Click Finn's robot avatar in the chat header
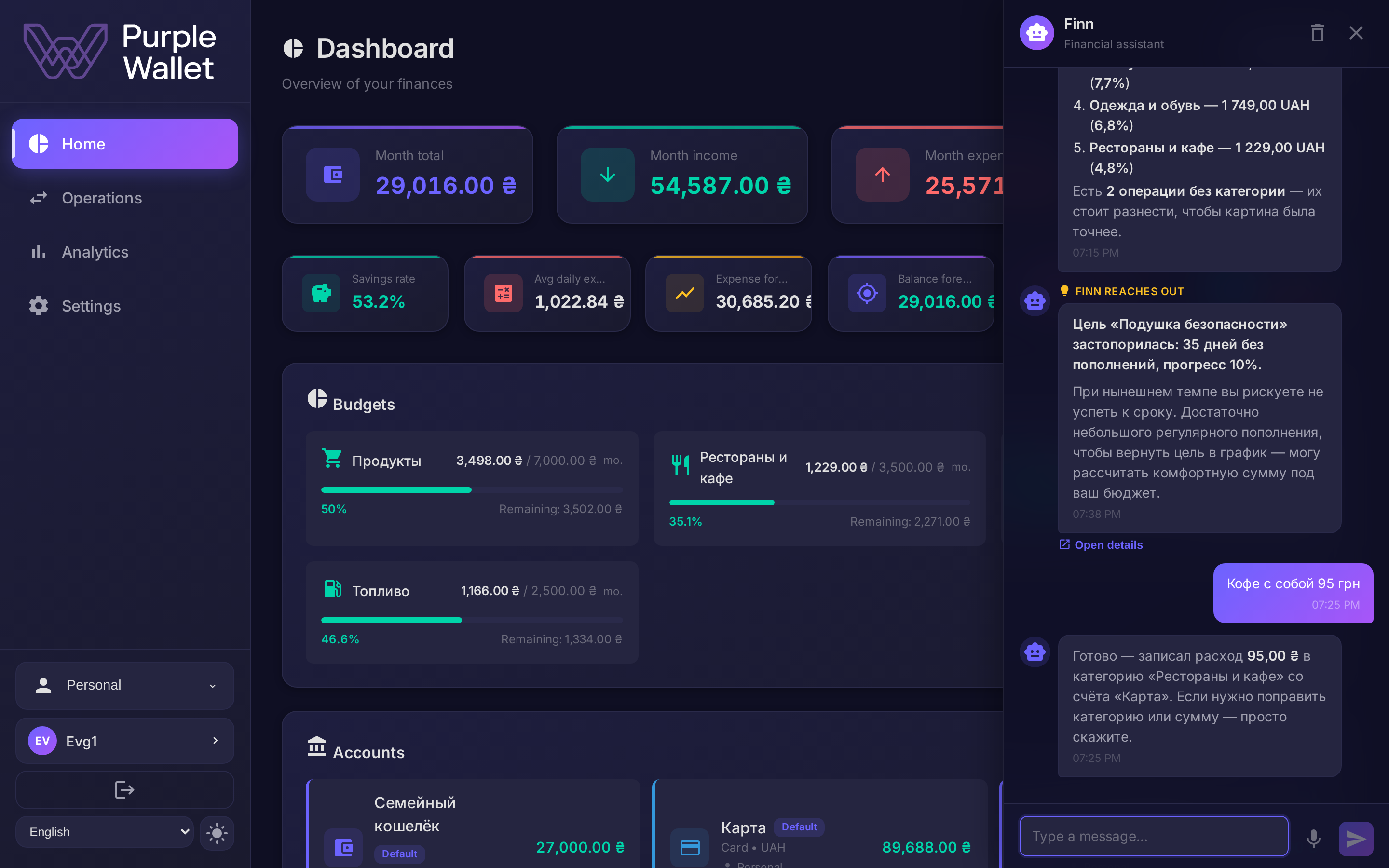The height and width of the screenshot is (868, 1389). [x=1036, y=33]
